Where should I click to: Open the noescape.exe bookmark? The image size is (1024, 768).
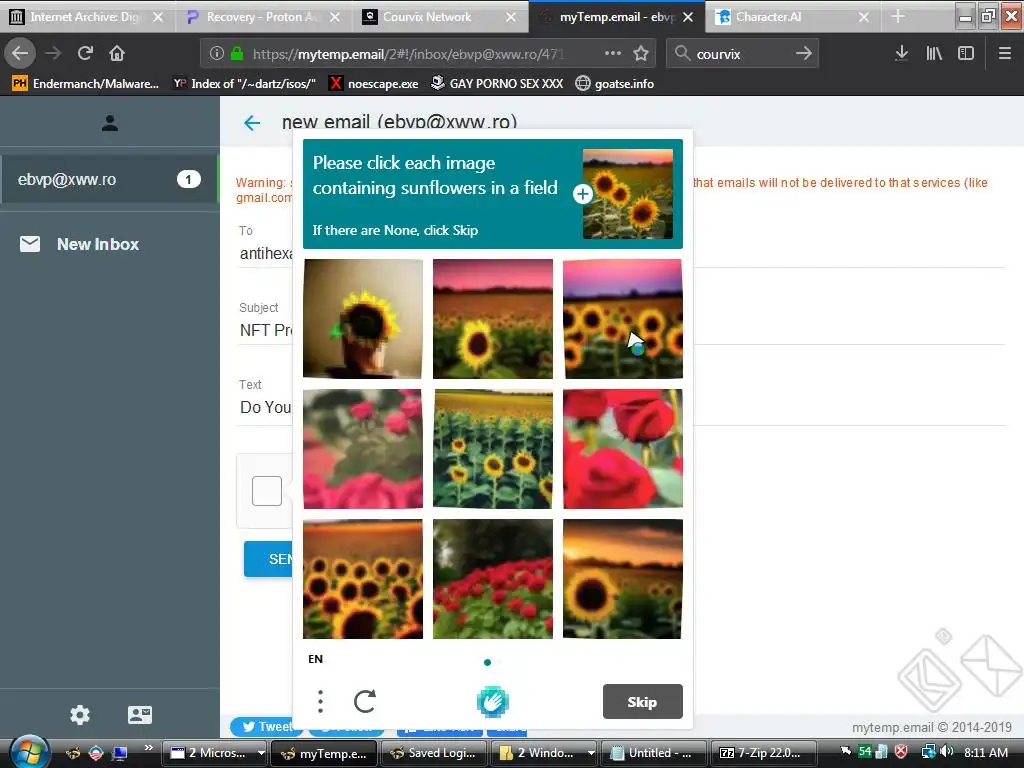pyautogui.click(x=374, y=84)
